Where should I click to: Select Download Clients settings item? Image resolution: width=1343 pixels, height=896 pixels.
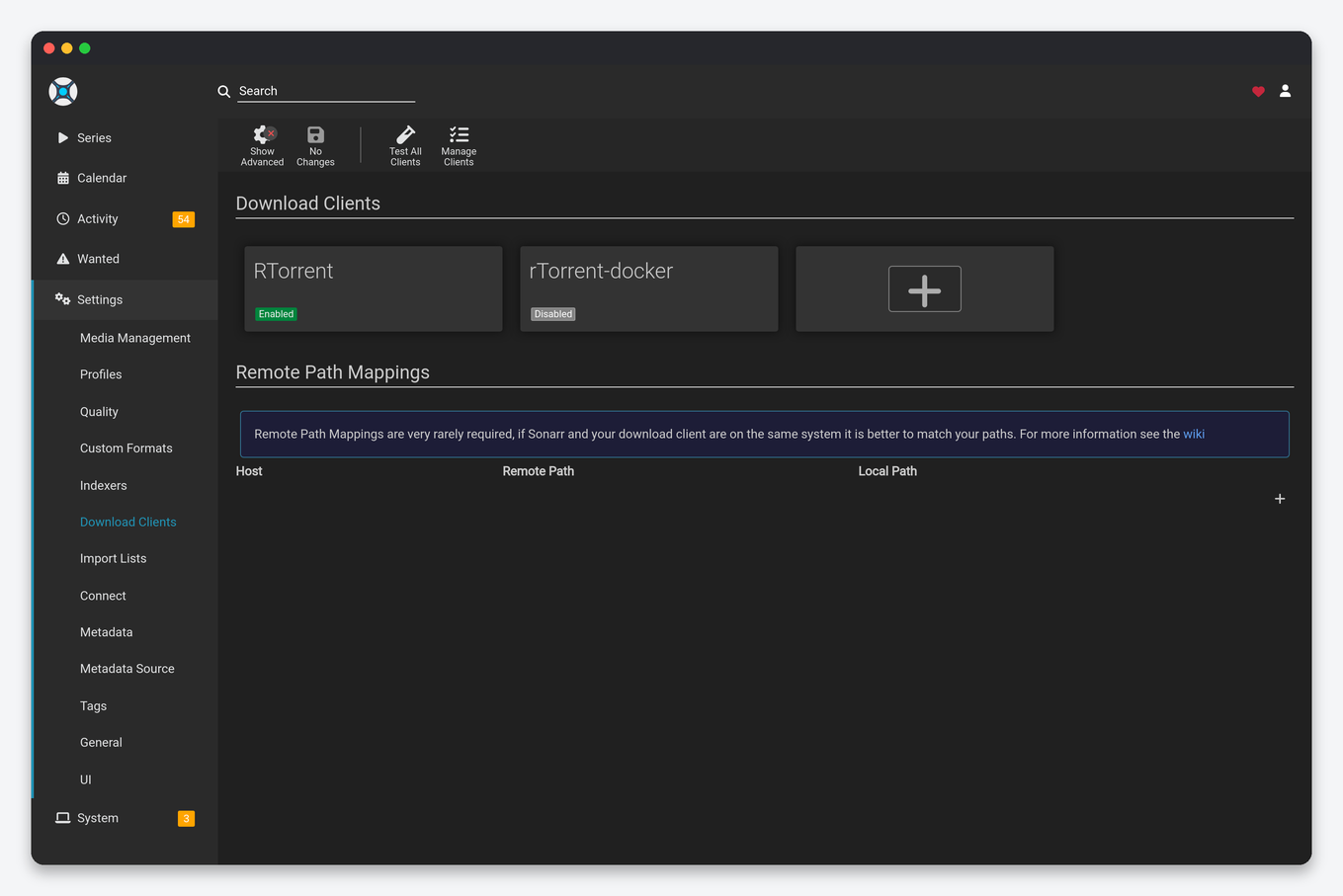pyautogui.click(x=128, y=523)
